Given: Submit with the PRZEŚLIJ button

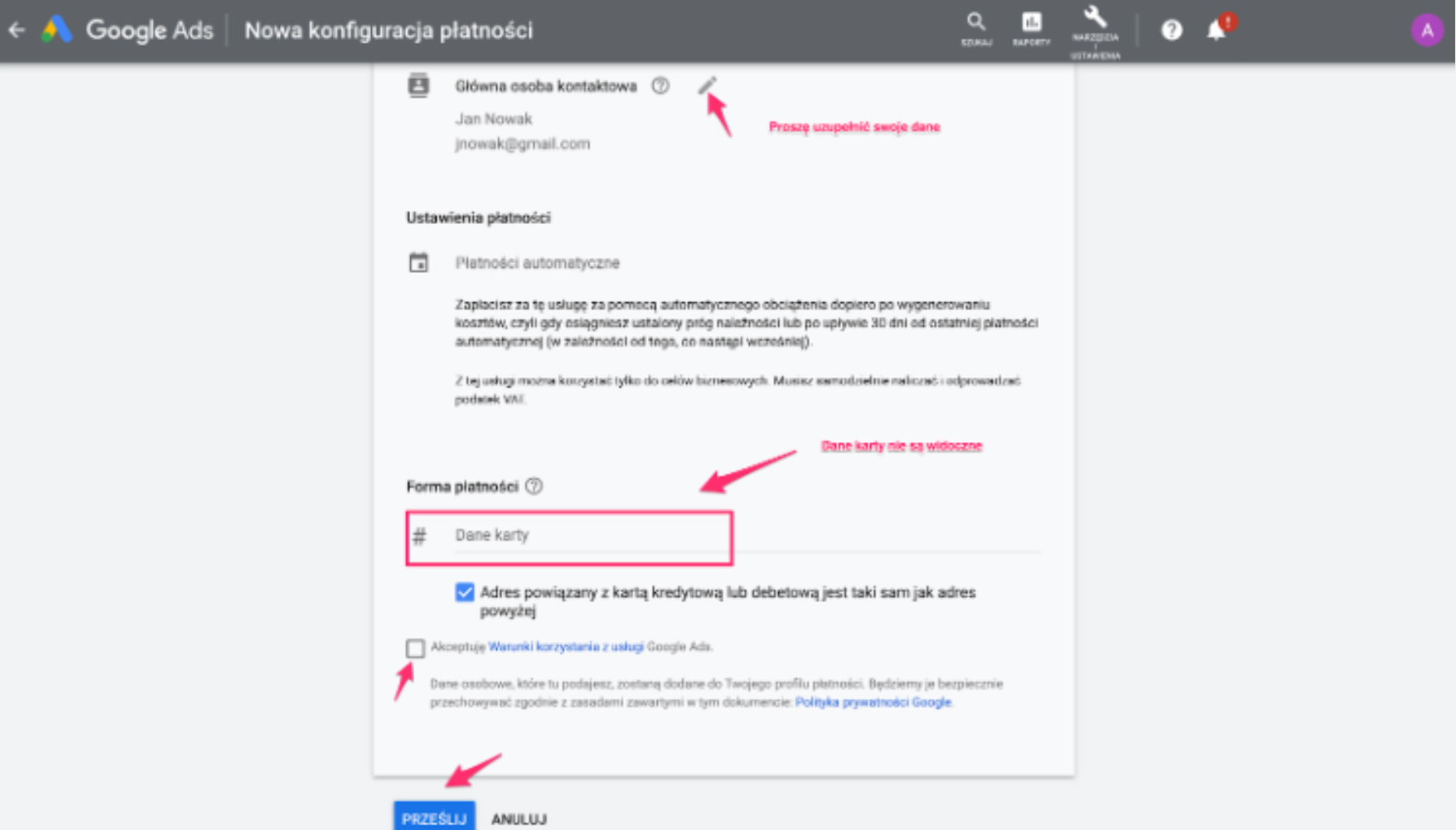Looking at the screenshot, I should (x=434, y=818).
